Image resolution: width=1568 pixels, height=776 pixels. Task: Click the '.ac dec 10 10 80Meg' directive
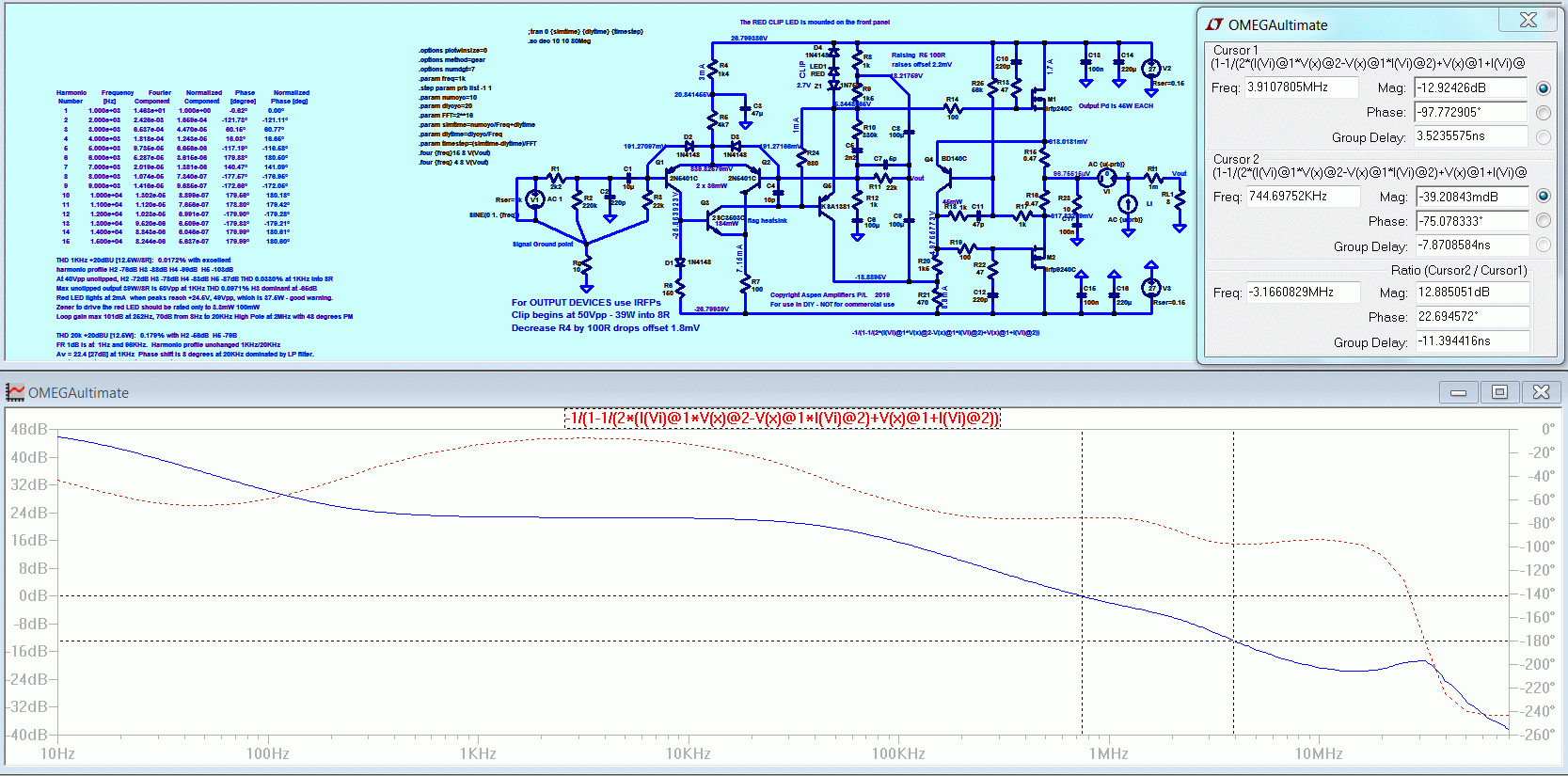click(x=559, y=40)
